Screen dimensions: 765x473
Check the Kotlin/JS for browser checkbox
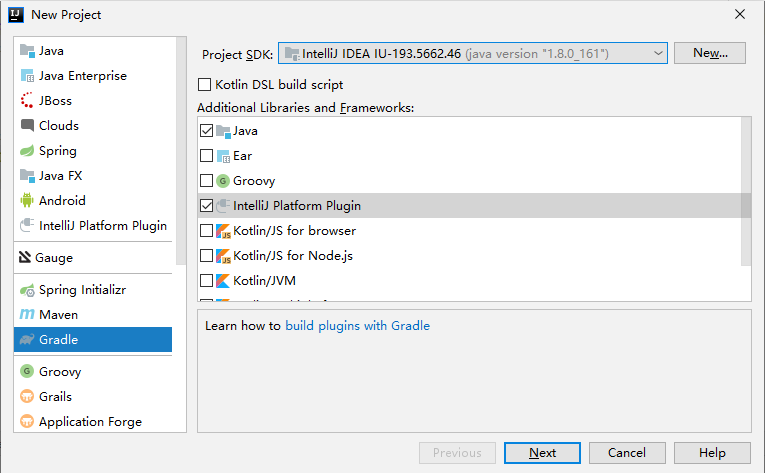[206, 230]
